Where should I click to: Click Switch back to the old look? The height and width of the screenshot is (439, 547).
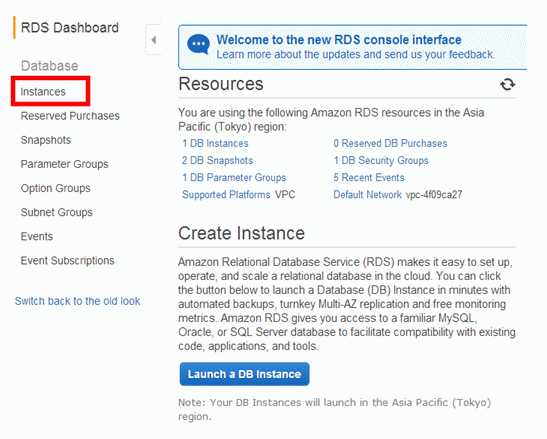[x=77, y=301]
